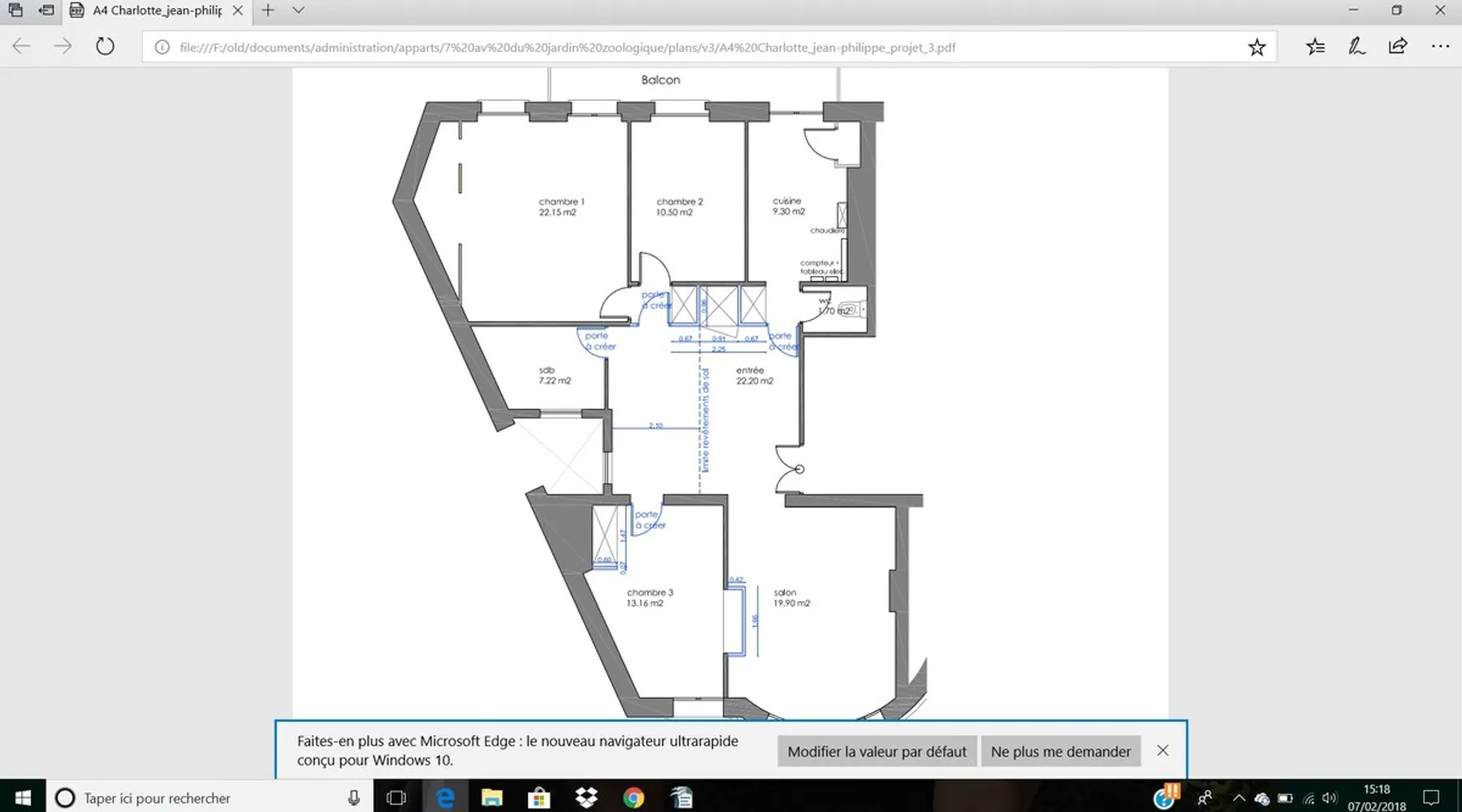The width and height of the screenshot is (1462, 812).
Task: Select the A4 Charlotte_jean-philip tab
Action: coord(154,11)
